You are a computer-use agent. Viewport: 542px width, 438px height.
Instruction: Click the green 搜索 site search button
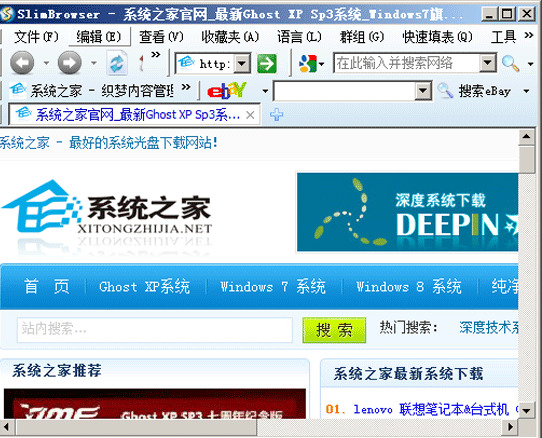334,330
